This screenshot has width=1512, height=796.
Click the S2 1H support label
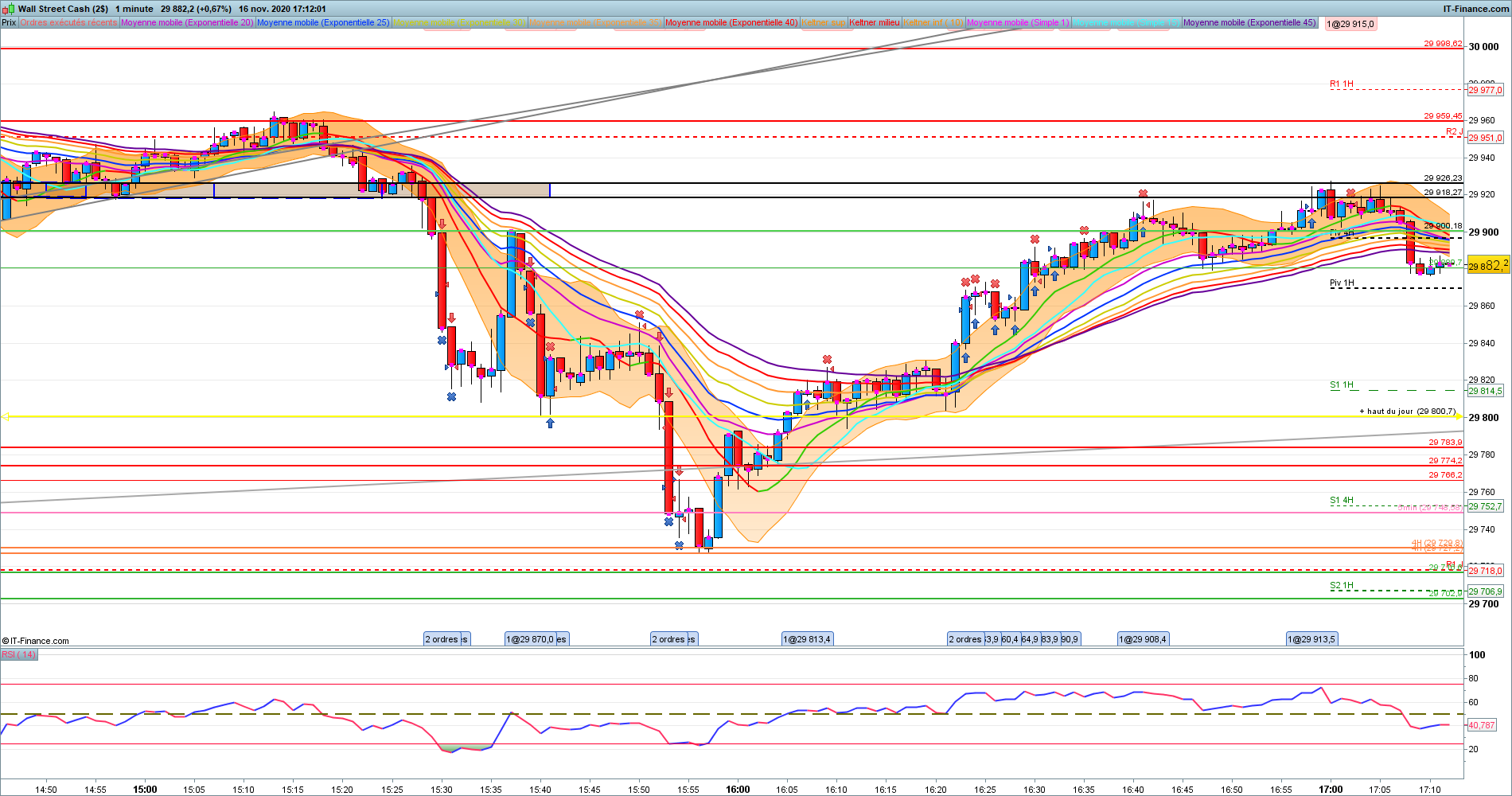(1342, 586)
